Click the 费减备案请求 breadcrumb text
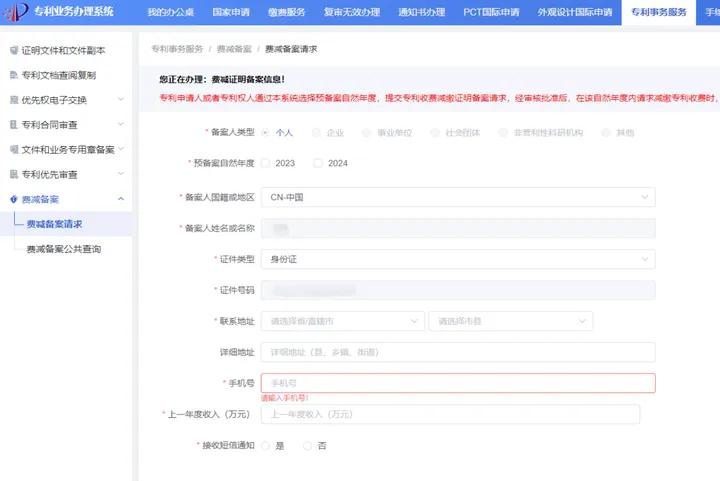The height and width of the screenshot is (481, 720). tap(291, 49)
